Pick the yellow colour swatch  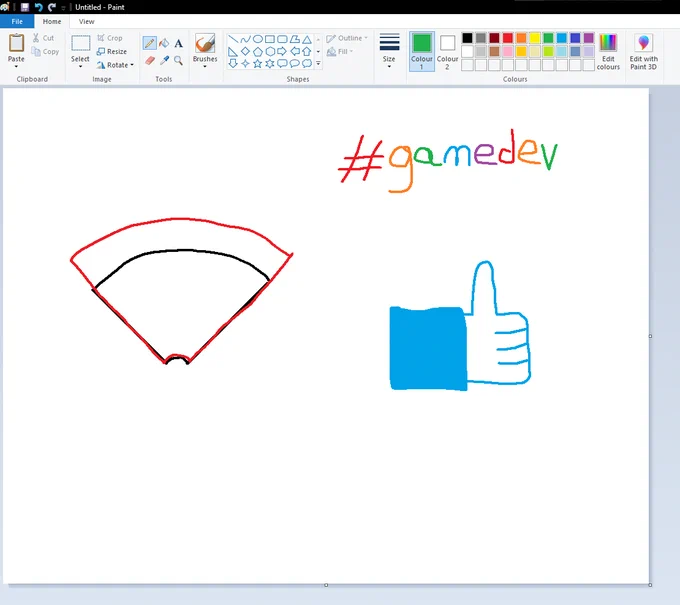click(535, 38)
